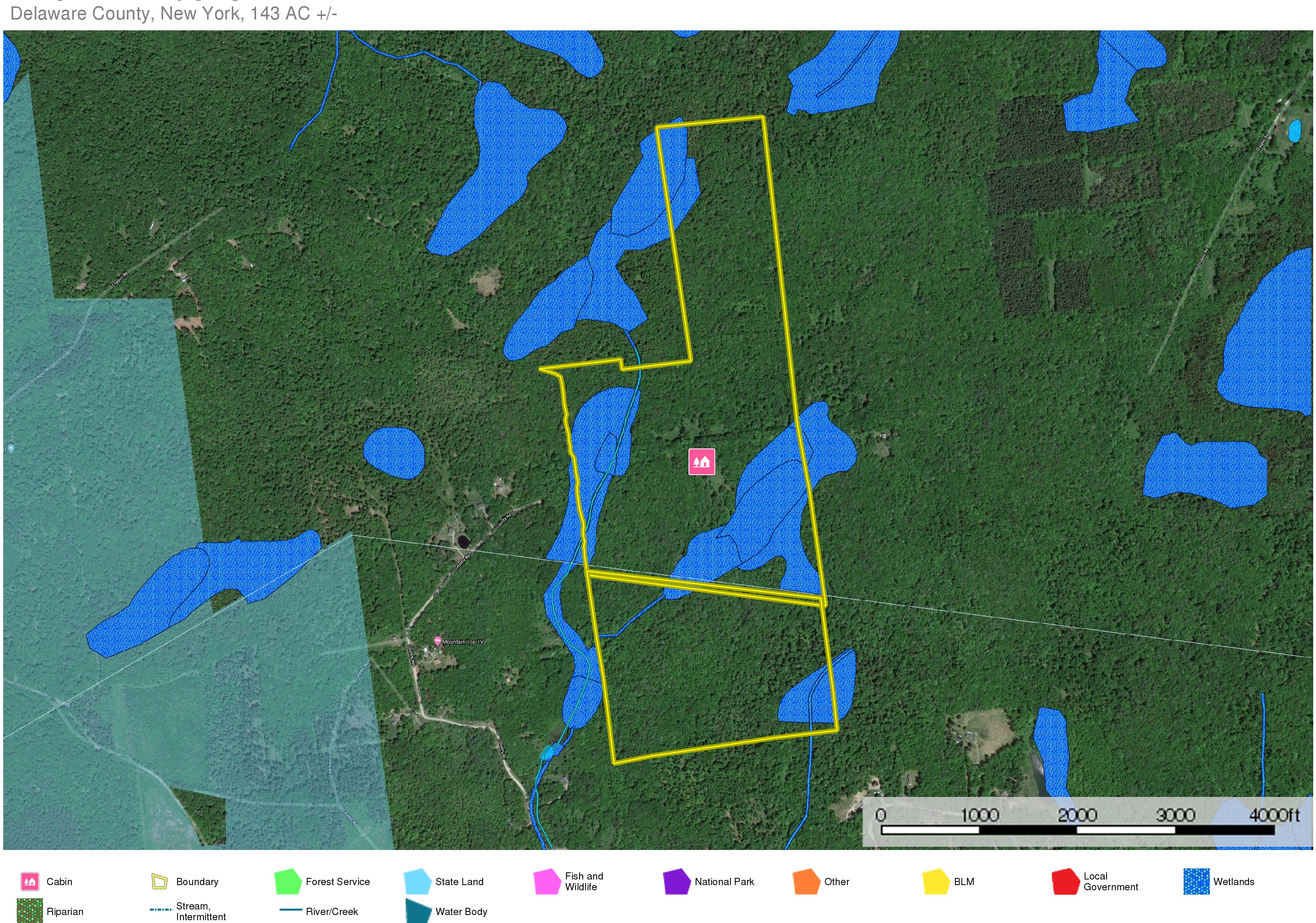Viewport: 1316px width, 923px height.
Task: Click the yellow BLM legend icon
Action: click(x=936, y=881)
